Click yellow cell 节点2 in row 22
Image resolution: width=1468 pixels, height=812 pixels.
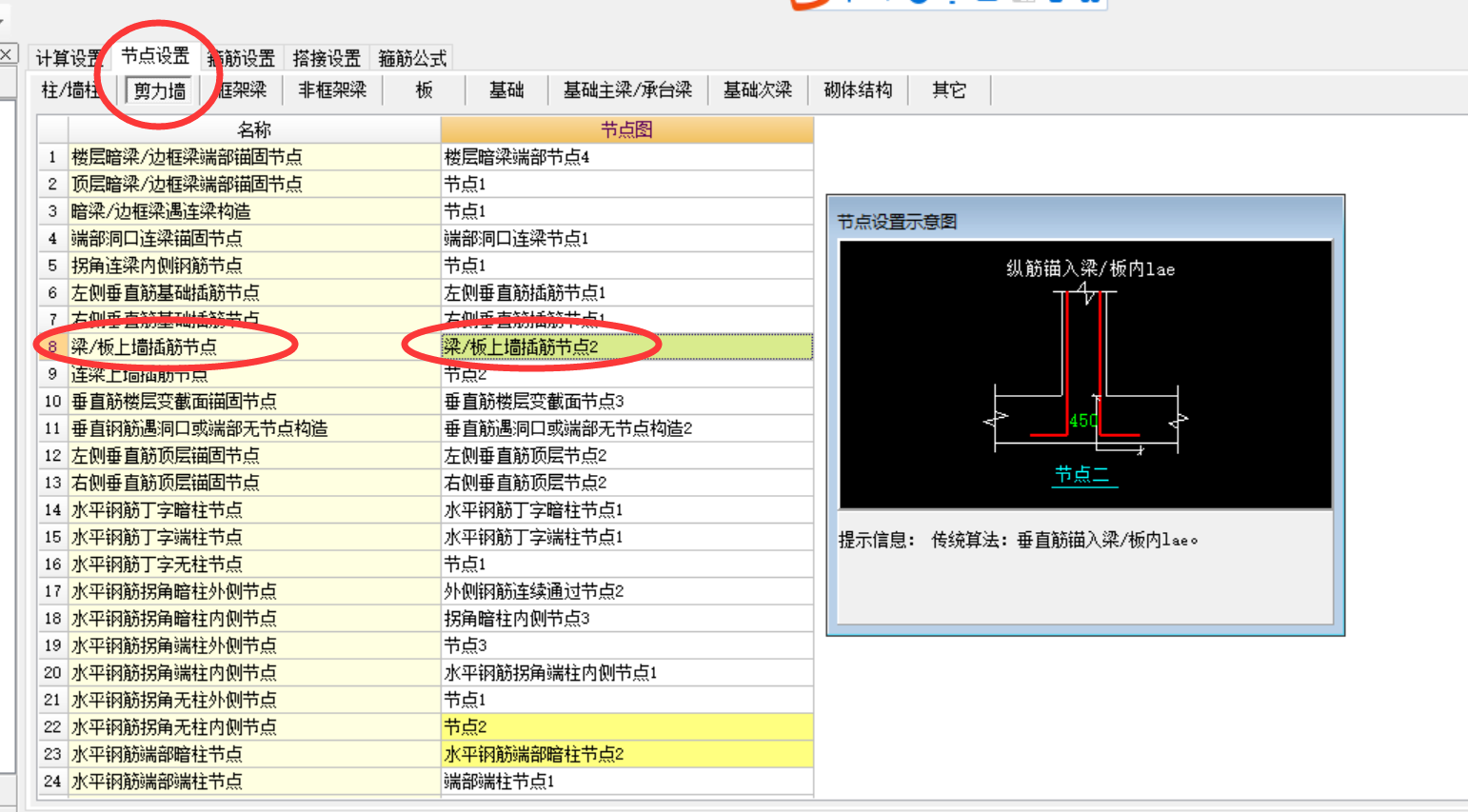click(626, 726)
